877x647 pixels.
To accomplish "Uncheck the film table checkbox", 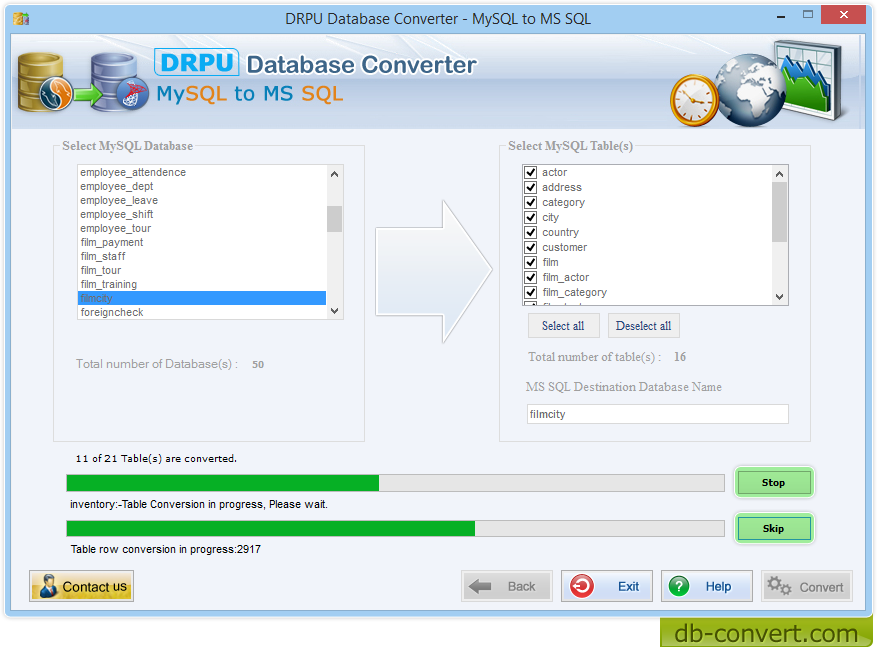I will click(530, 262).
